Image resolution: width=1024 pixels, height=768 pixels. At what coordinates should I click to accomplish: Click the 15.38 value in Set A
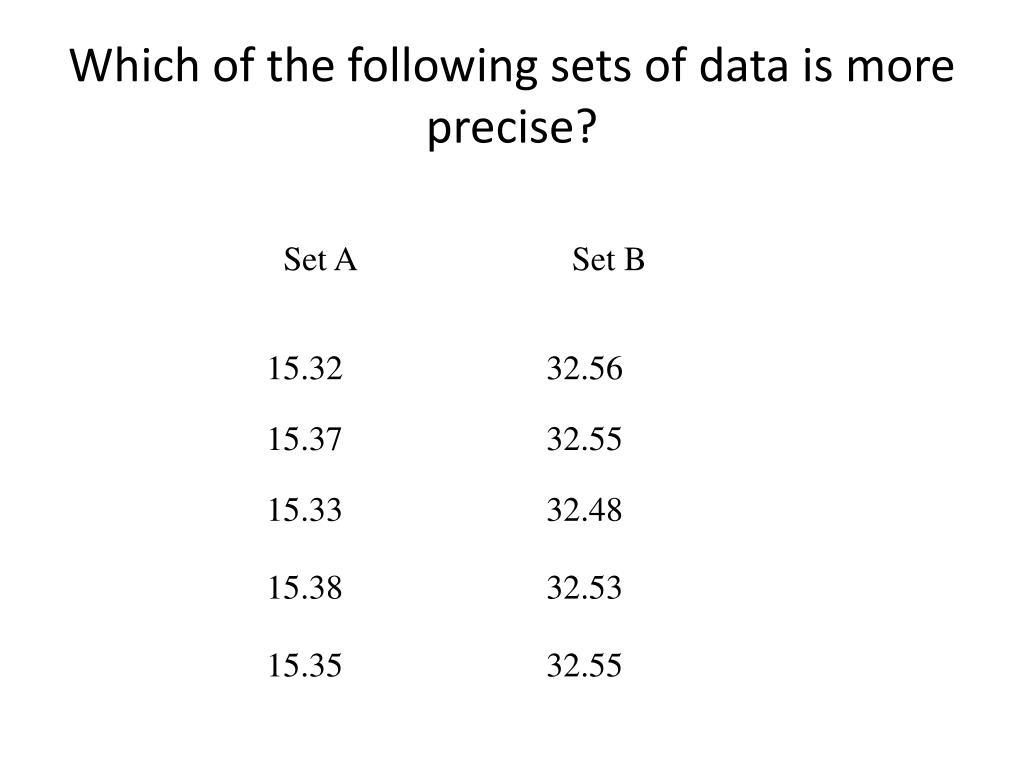(x=304, y=588)
